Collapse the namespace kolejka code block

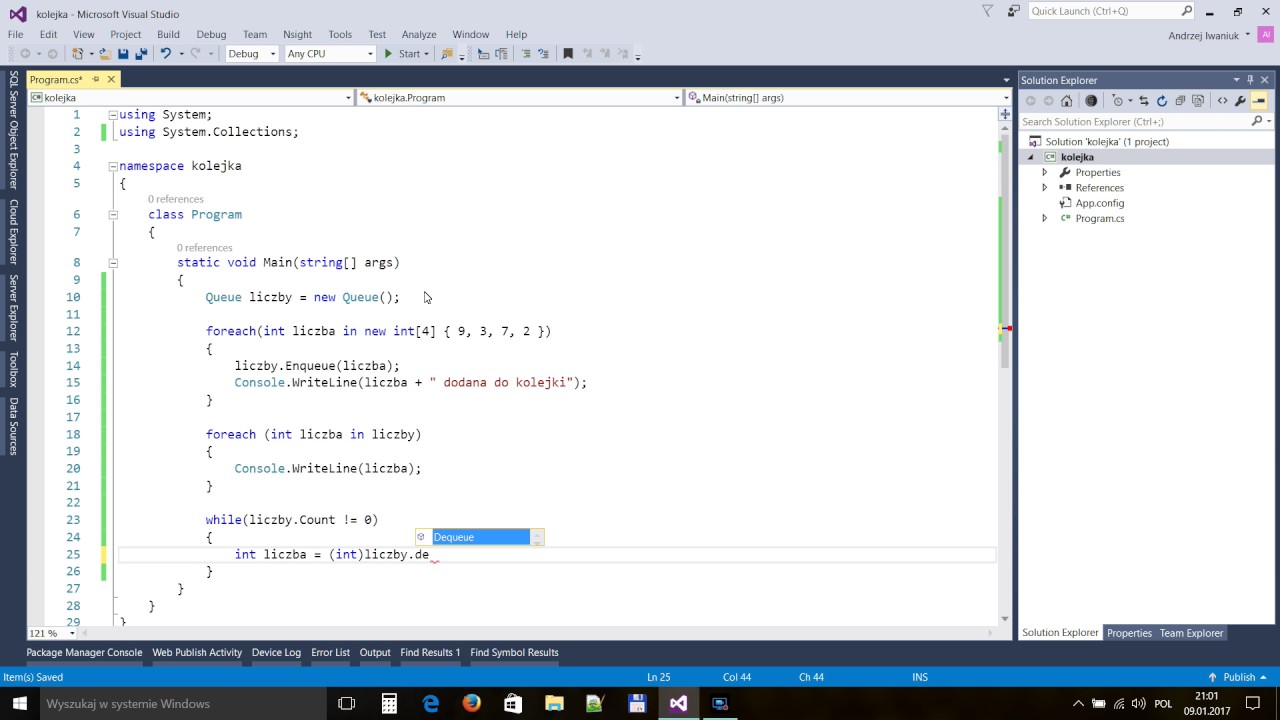tap(113, 166)
